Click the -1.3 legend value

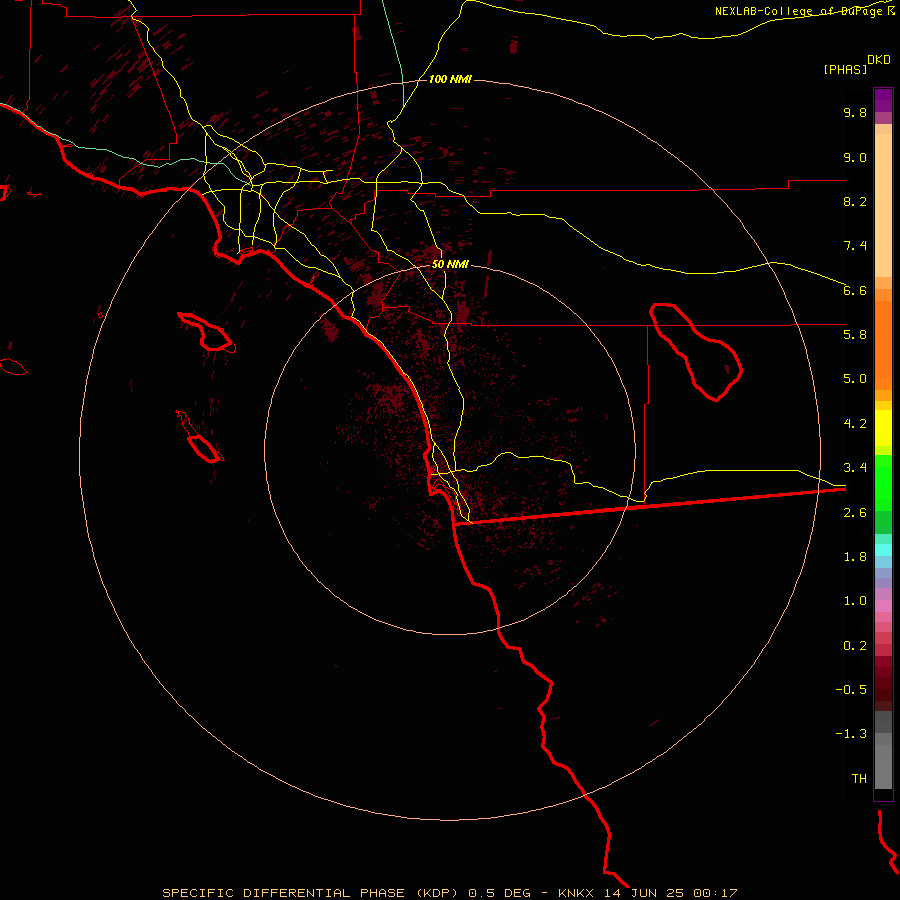pyautogui.click(x=851, y=734)
